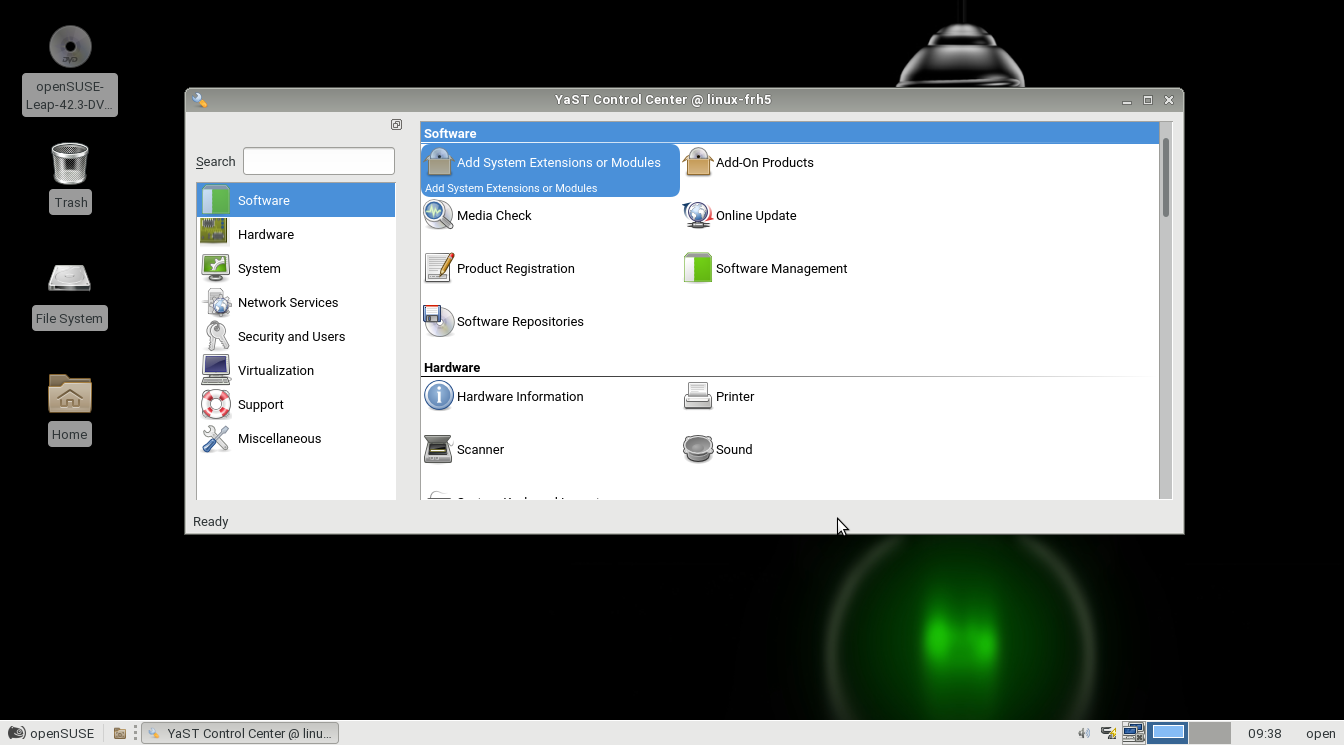Image resolution: width=1344 pixels, height=745 pixels.
Task: Click the volume icon in system tray
Action: (x=1084, y=733)
